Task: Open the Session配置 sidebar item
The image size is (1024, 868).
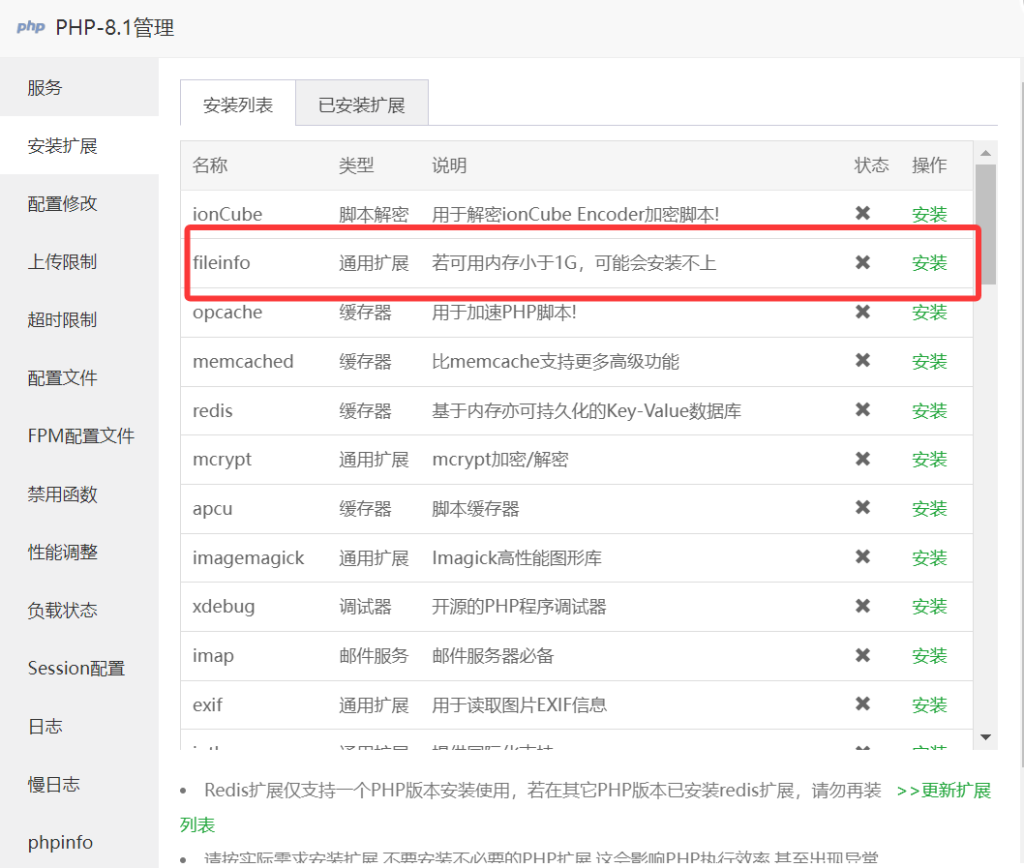Action: [x=76, y=668]
